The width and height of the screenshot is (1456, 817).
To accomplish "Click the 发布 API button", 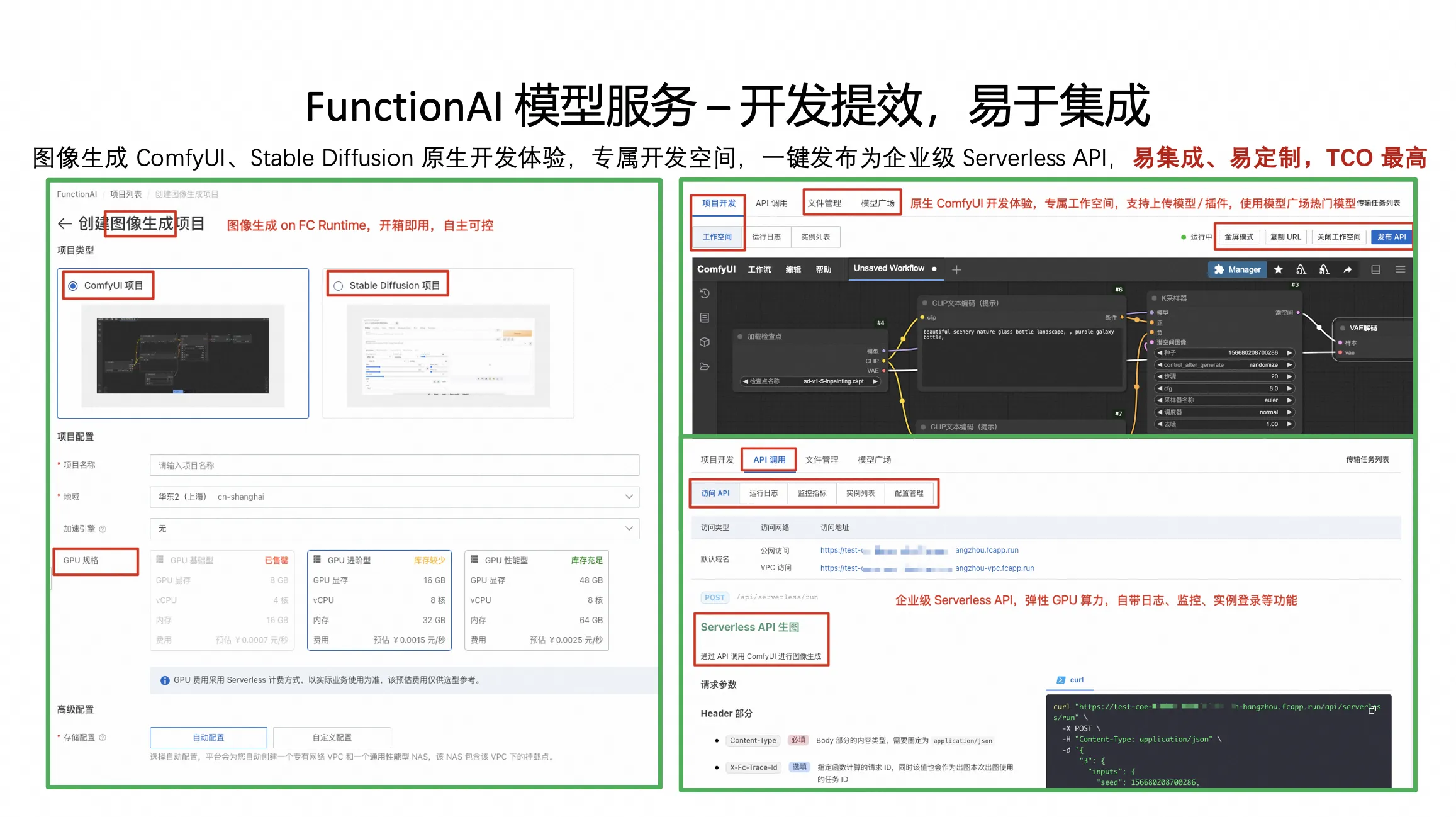I will (1391, 237).
